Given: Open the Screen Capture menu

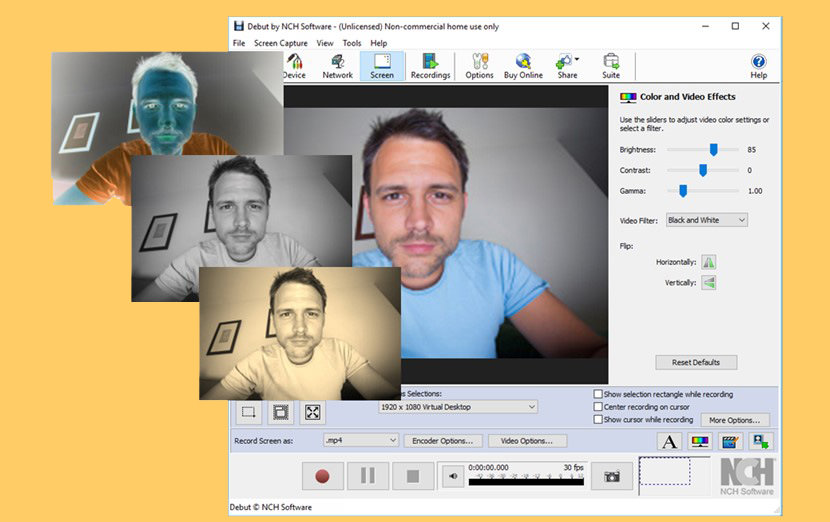Looking at the screenshot, I should [281, 43].
